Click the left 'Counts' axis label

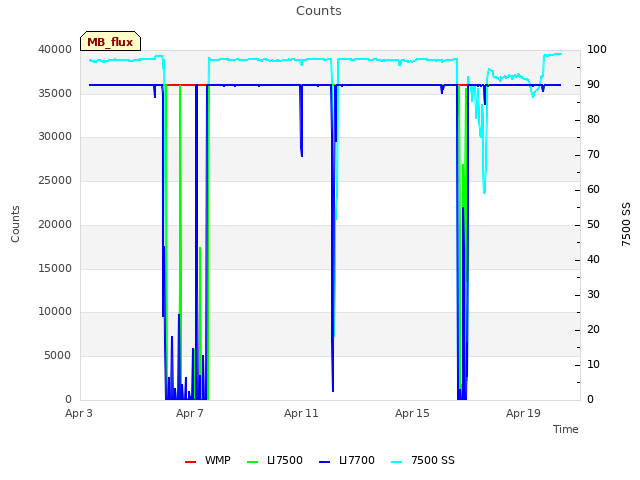pos(15,224)
